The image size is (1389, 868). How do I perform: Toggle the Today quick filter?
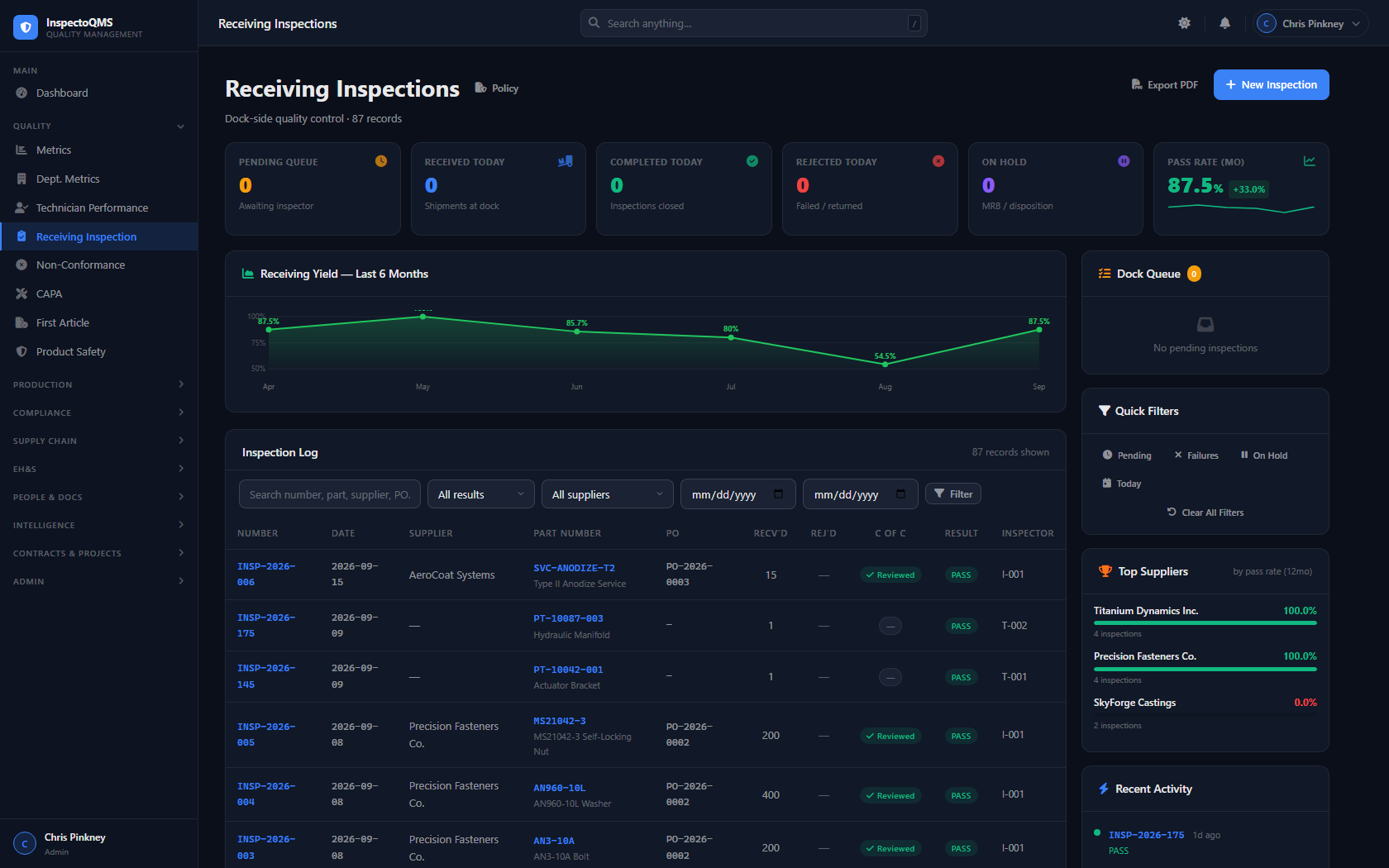[x=1122, y=484]
